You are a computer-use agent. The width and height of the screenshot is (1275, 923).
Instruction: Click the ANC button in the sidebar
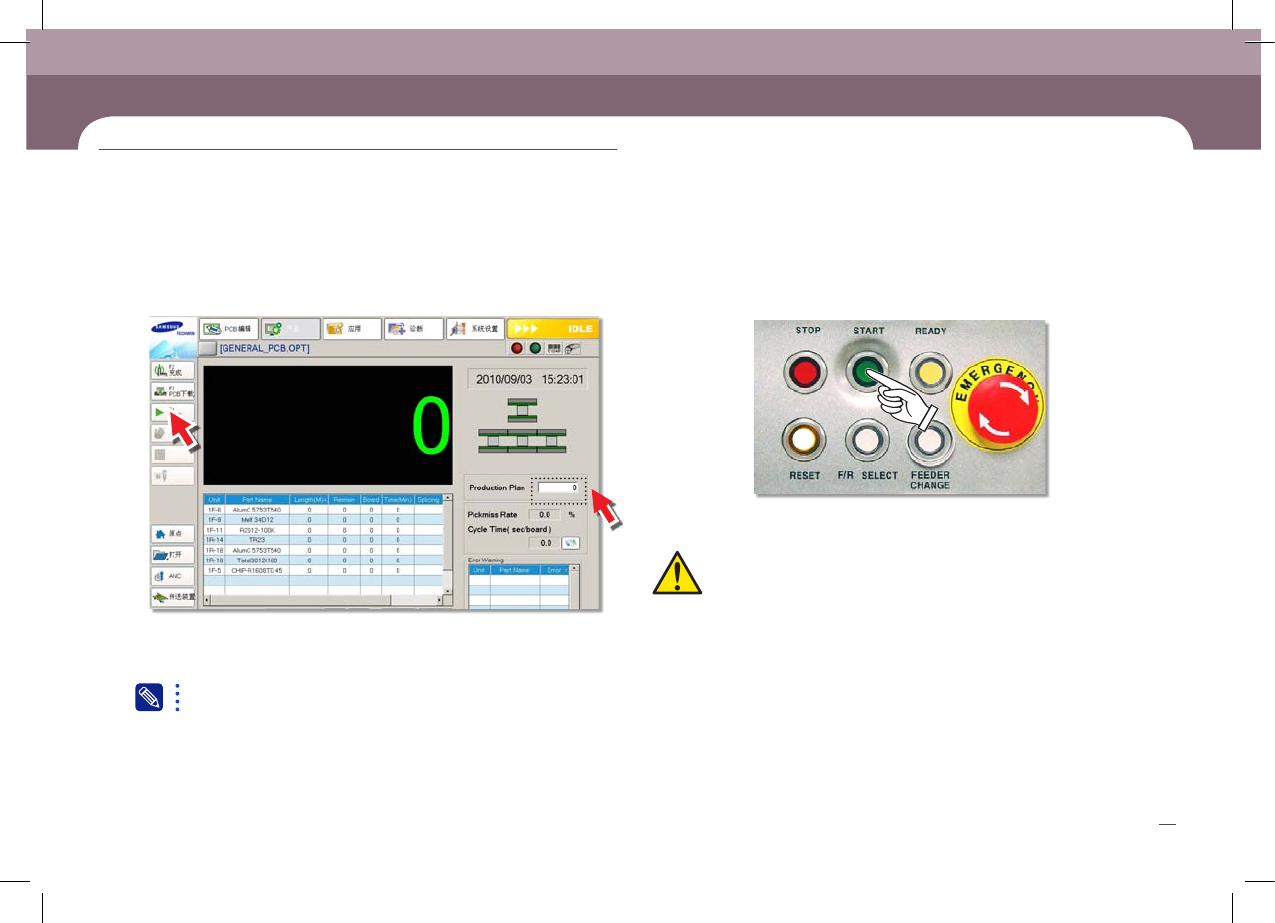click(x=172, y=576)
